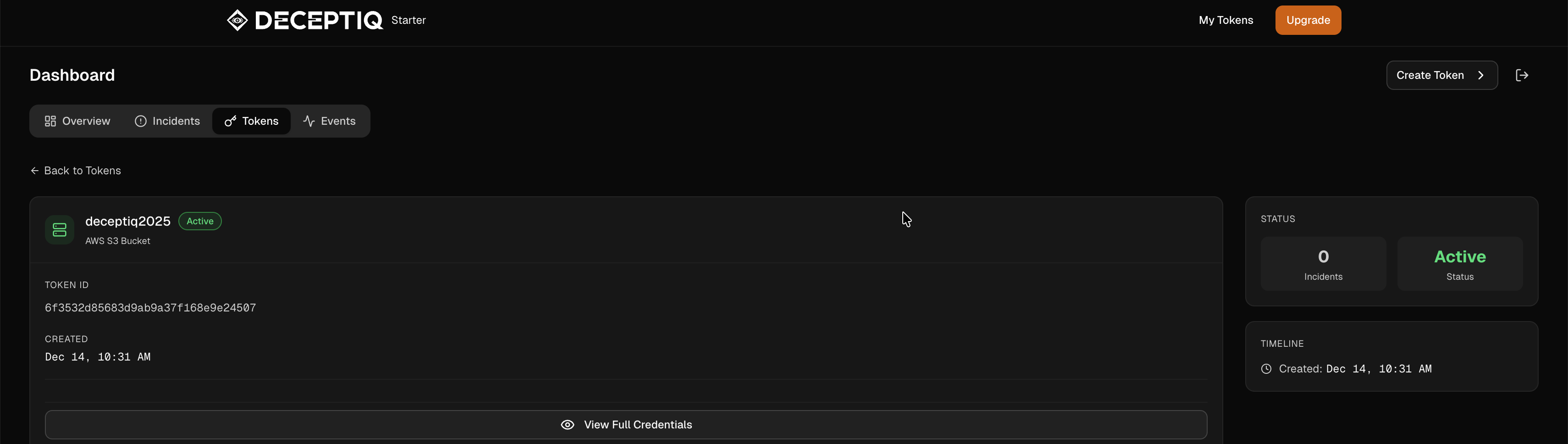Click the chevron arrow on Create Token
This screenshot has height=444, width=1568.
coord(1481,75)
